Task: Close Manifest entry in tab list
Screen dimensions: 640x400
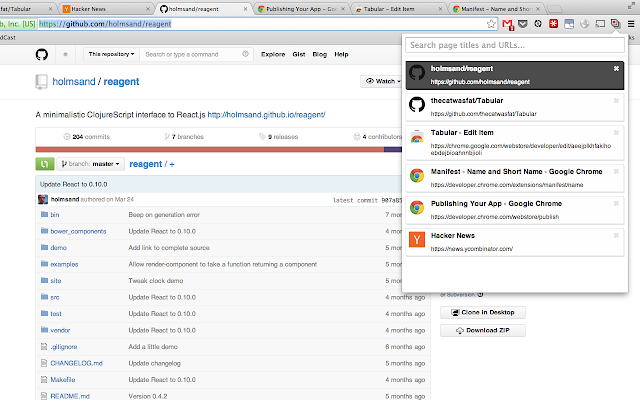Action: (x=616, y=171)
